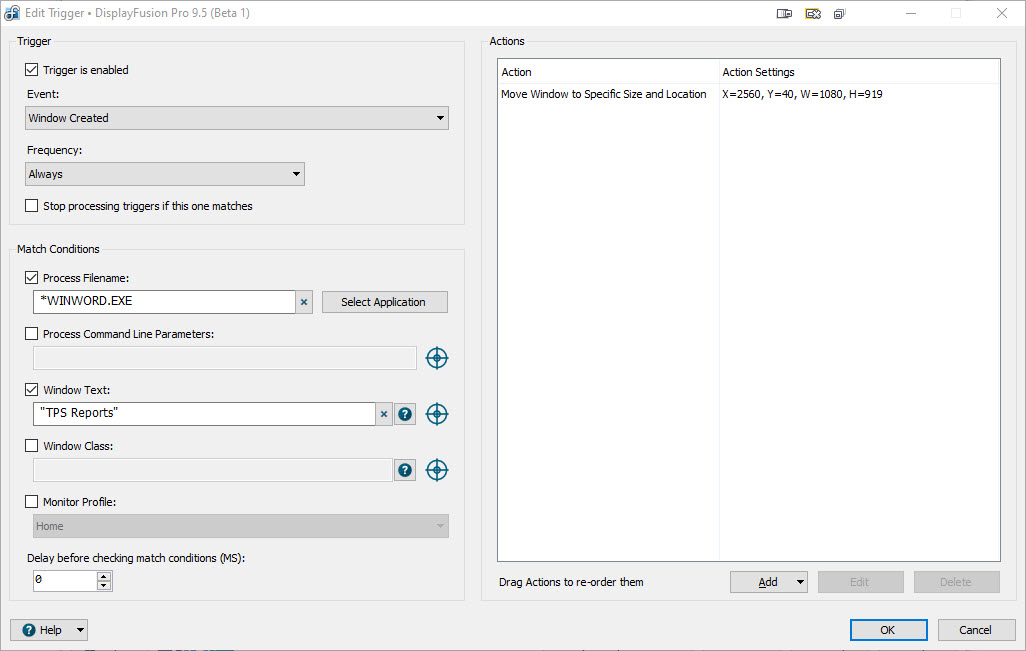Confirm the trigger with the OK button
The width and height of the screenshot is (1026, 651).
[x=888, y=630]
